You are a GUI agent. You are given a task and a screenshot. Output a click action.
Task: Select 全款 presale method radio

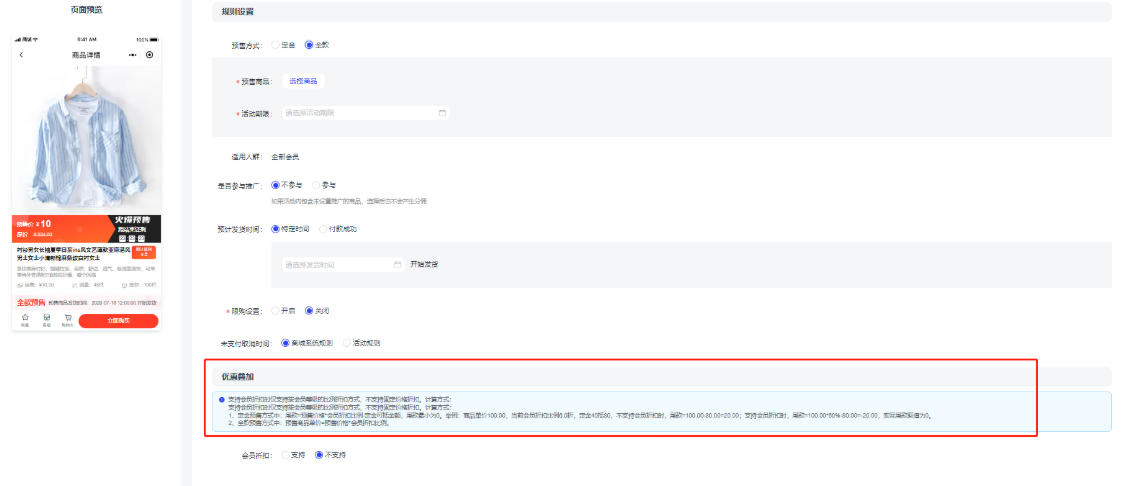[309, 45]
